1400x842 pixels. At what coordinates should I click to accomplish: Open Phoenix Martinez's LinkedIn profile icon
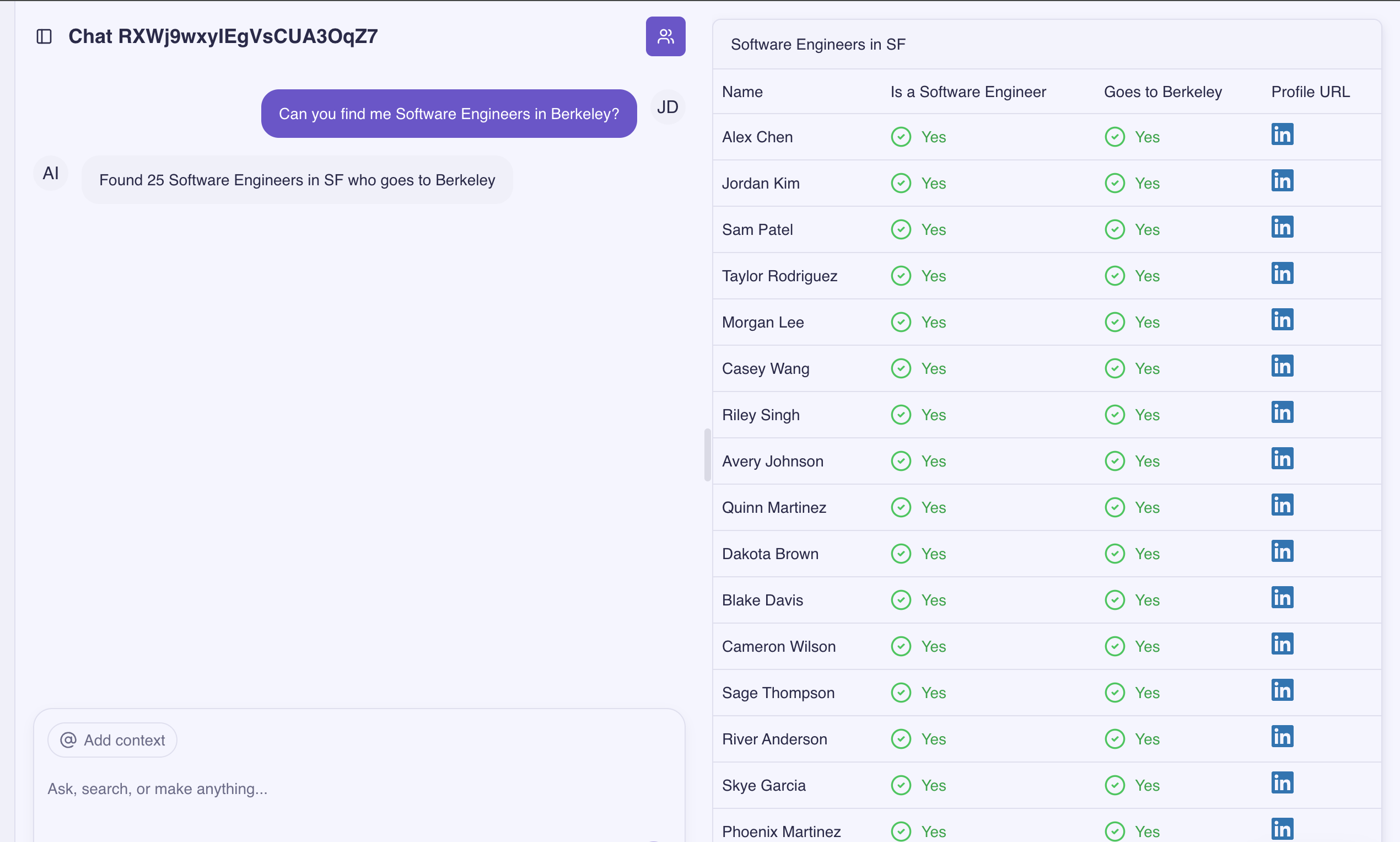[x=1281, y=829]
